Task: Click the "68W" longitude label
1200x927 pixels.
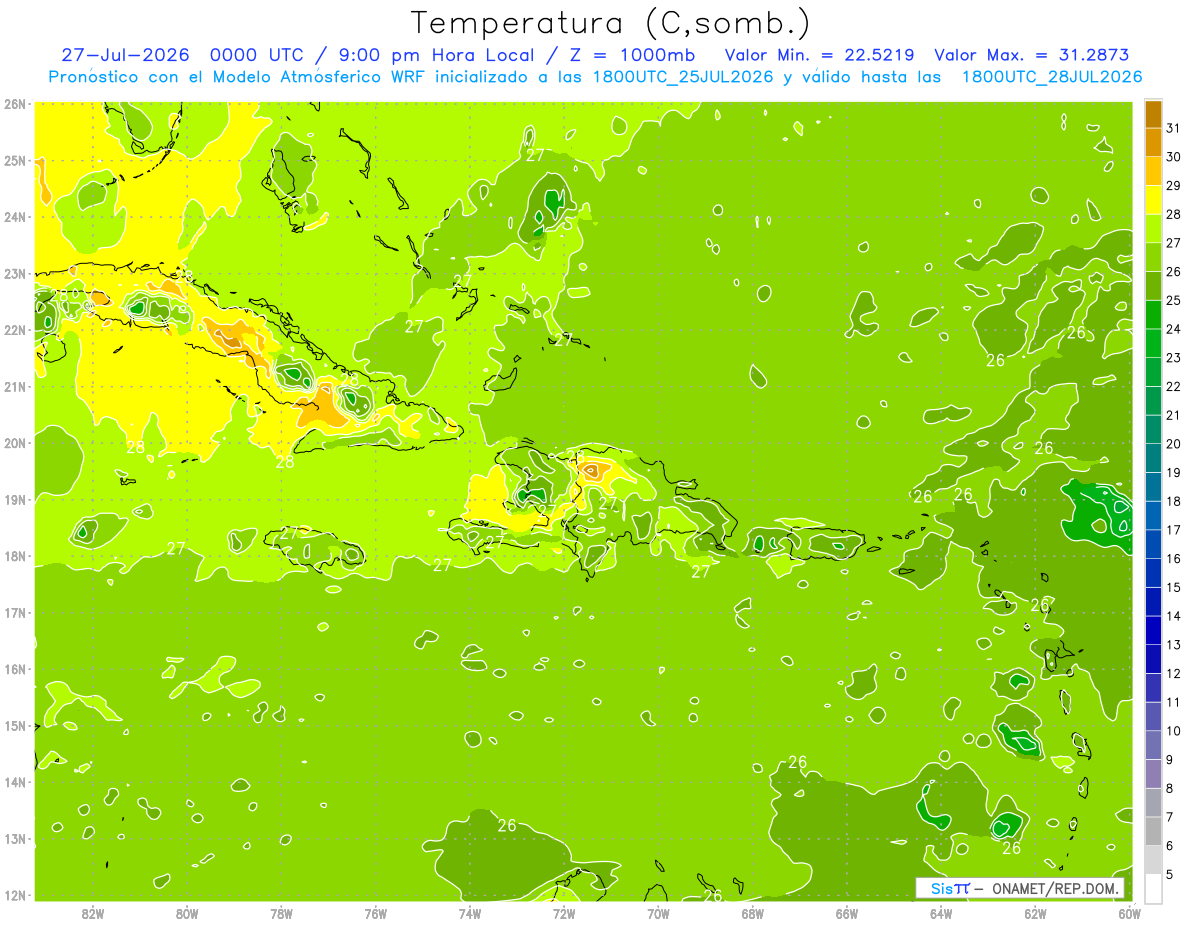Action: coord(752,914)
